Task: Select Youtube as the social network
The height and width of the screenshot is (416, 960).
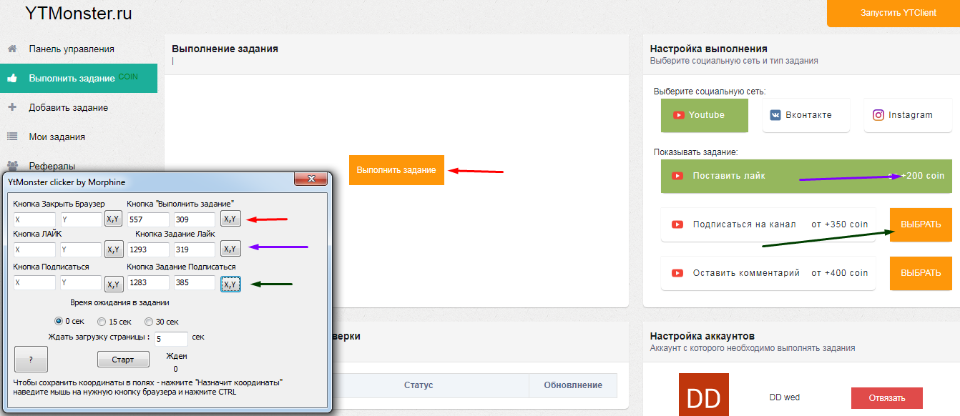Action: [704, 115]
